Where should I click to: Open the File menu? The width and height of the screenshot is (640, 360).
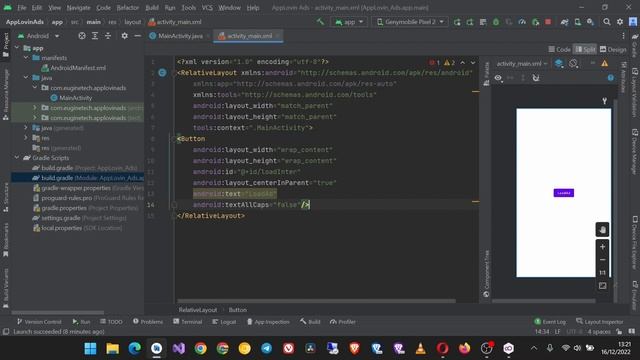pyautogui.click(x=22, y=8)
